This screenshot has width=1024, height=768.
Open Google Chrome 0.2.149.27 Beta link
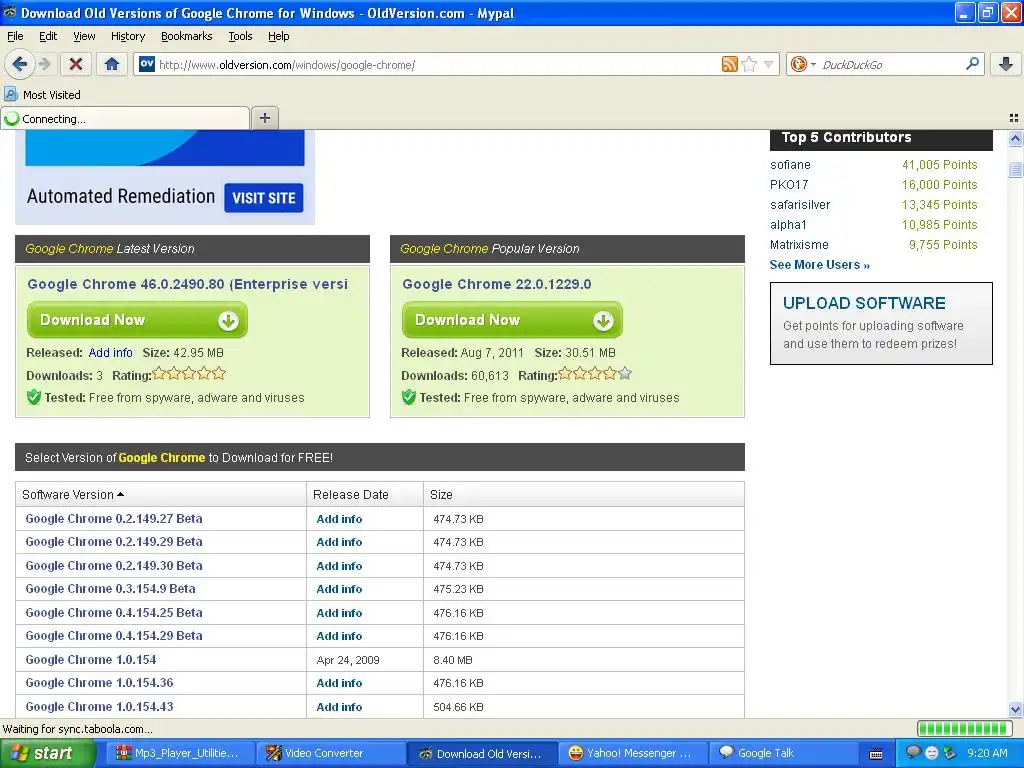114,519
